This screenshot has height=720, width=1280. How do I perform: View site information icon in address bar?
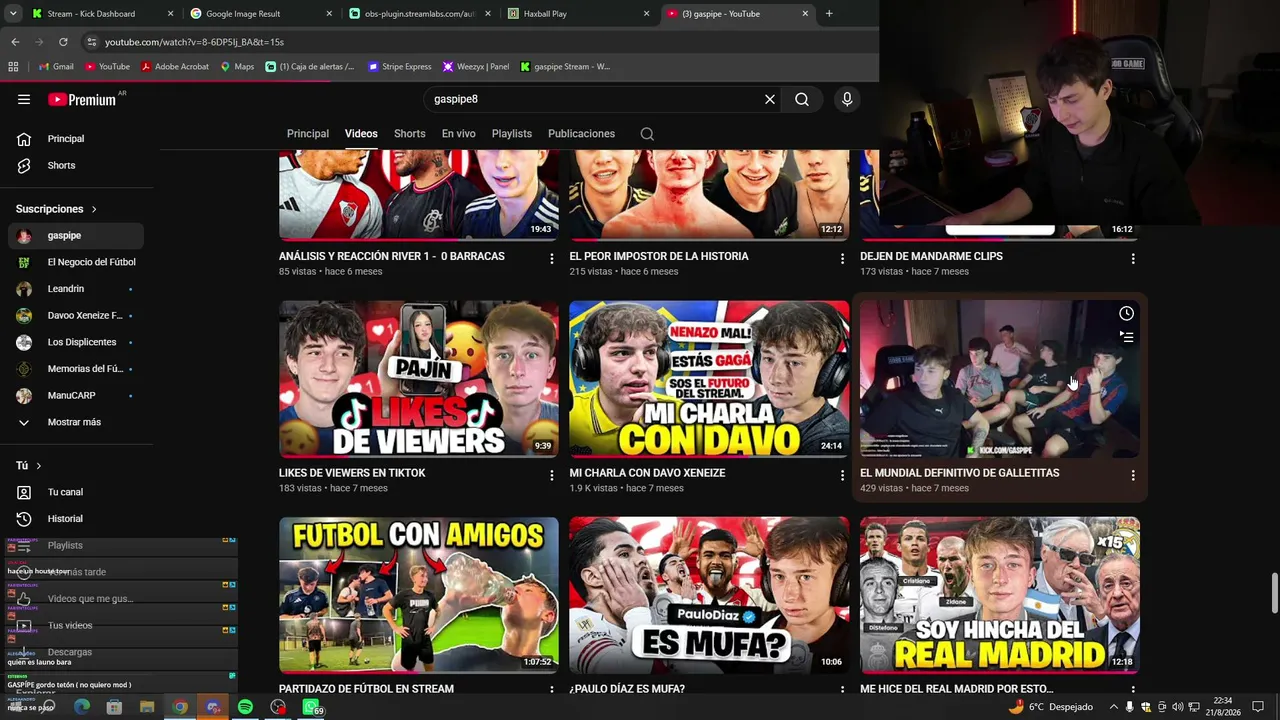(x=91, y=42)
